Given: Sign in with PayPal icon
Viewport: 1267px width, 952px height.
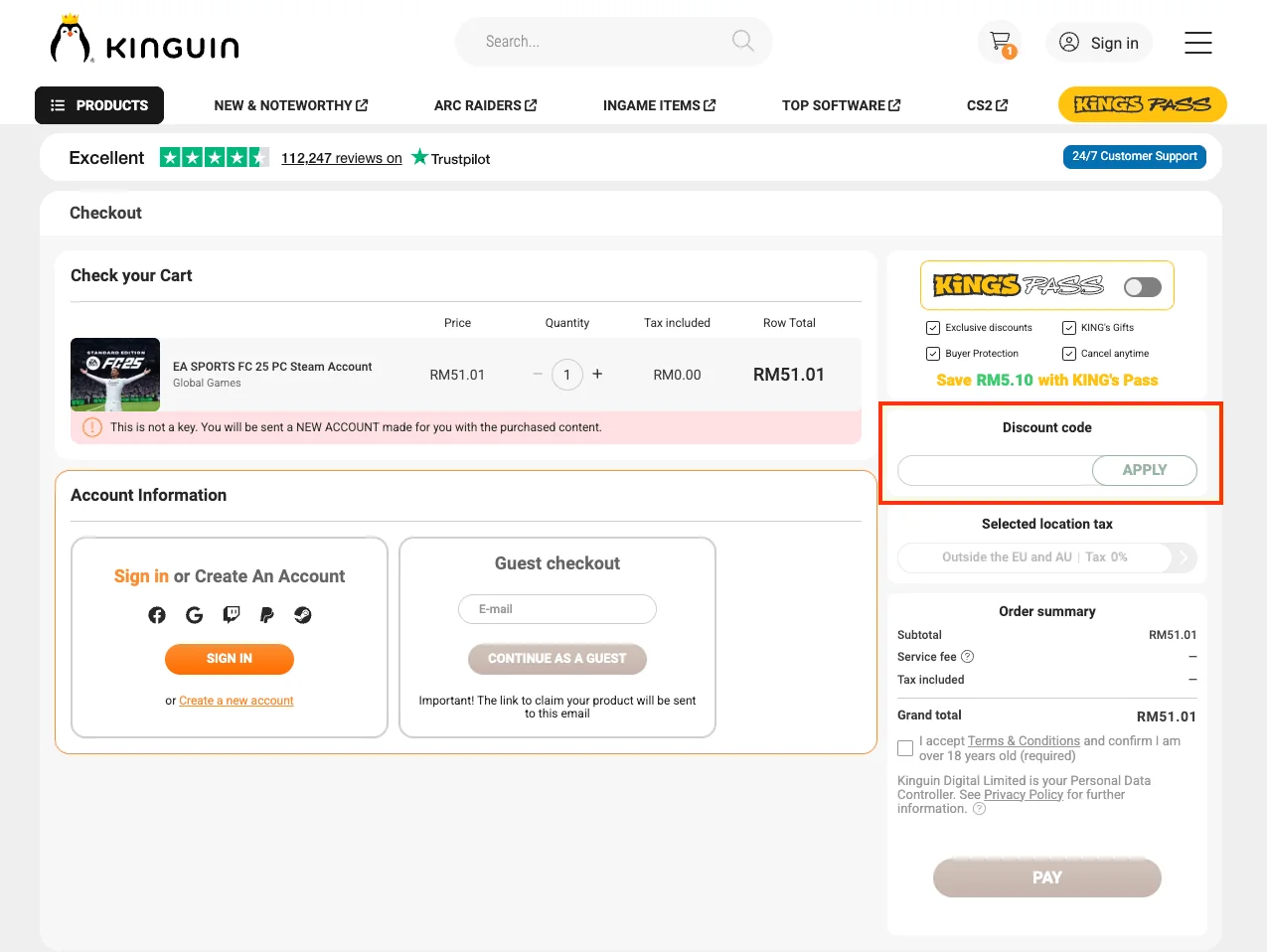Looking at the screenshot, I should pyautogui.click(x=266, y=615).
